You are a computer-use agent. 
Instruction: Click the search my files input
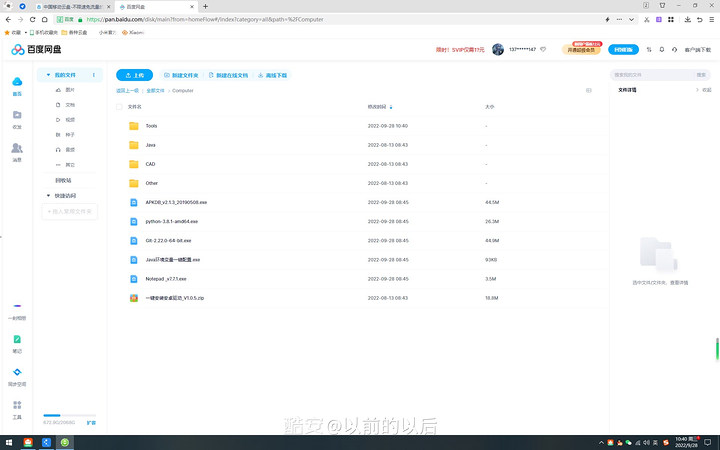click(x=652, y=75)
